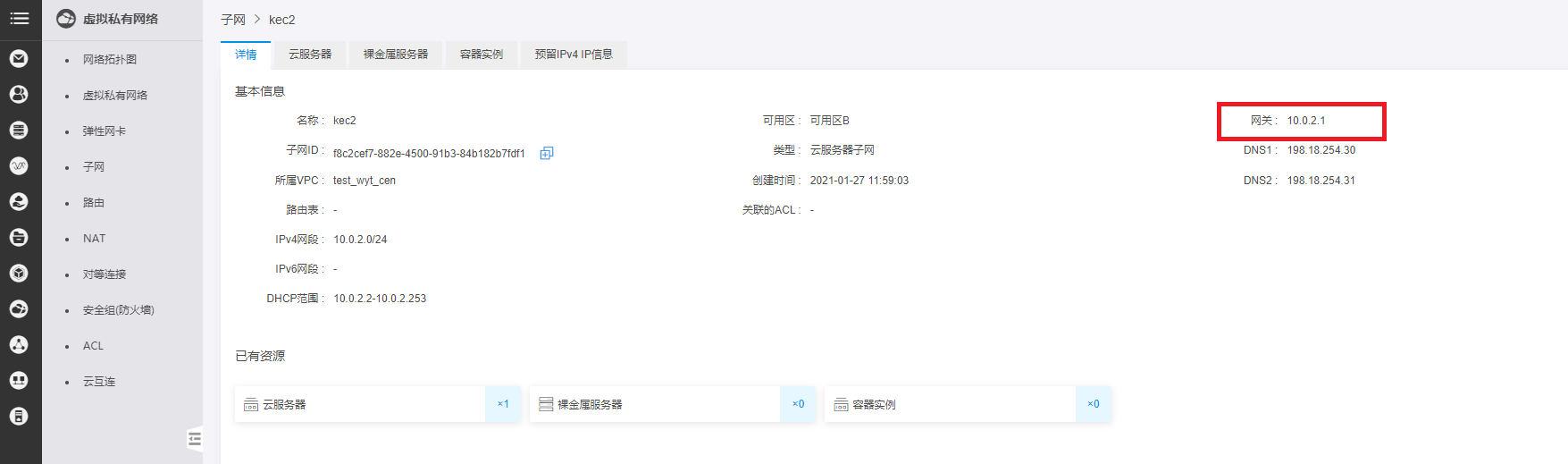
Task: Click the kec2 breadcrumb text
Action: (281, 20)
